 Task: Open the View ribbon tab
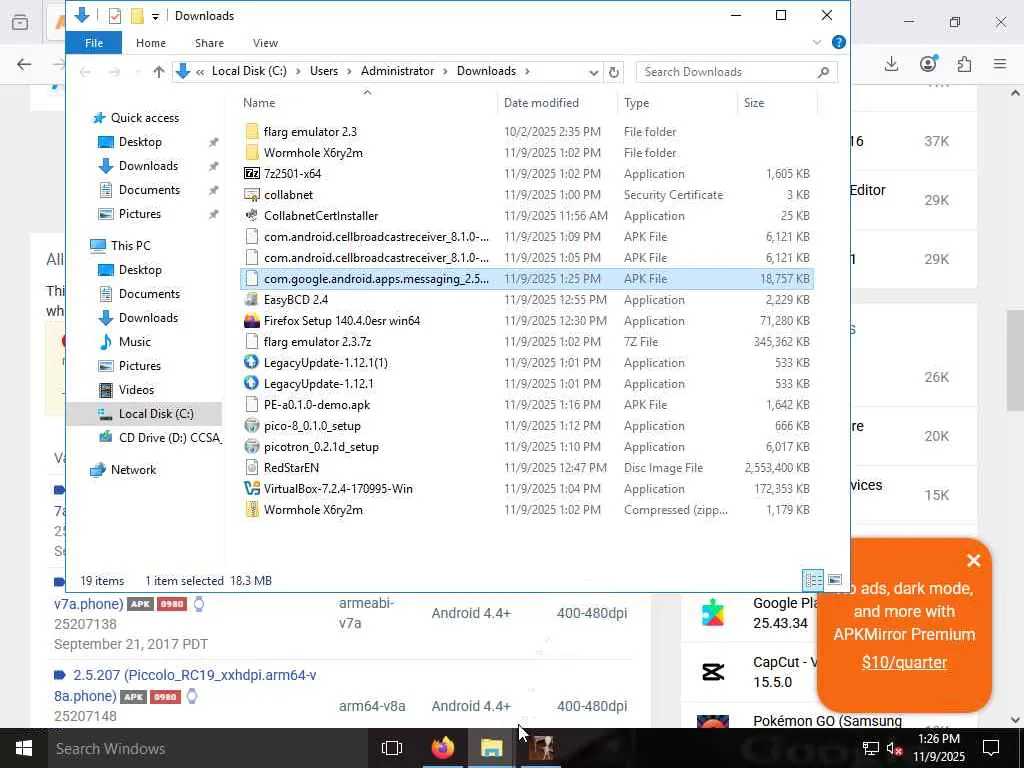click(265, 43)
